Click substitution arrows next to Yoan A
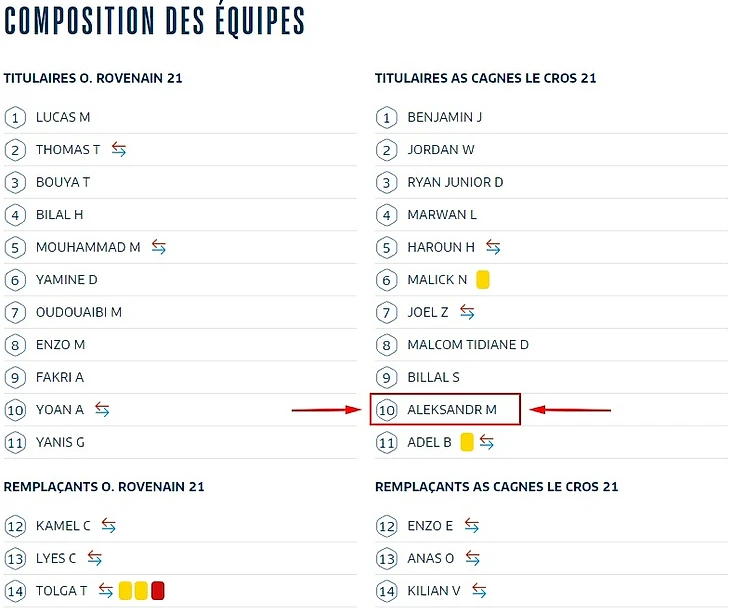The image size is (730, 613). click(102, 409)
